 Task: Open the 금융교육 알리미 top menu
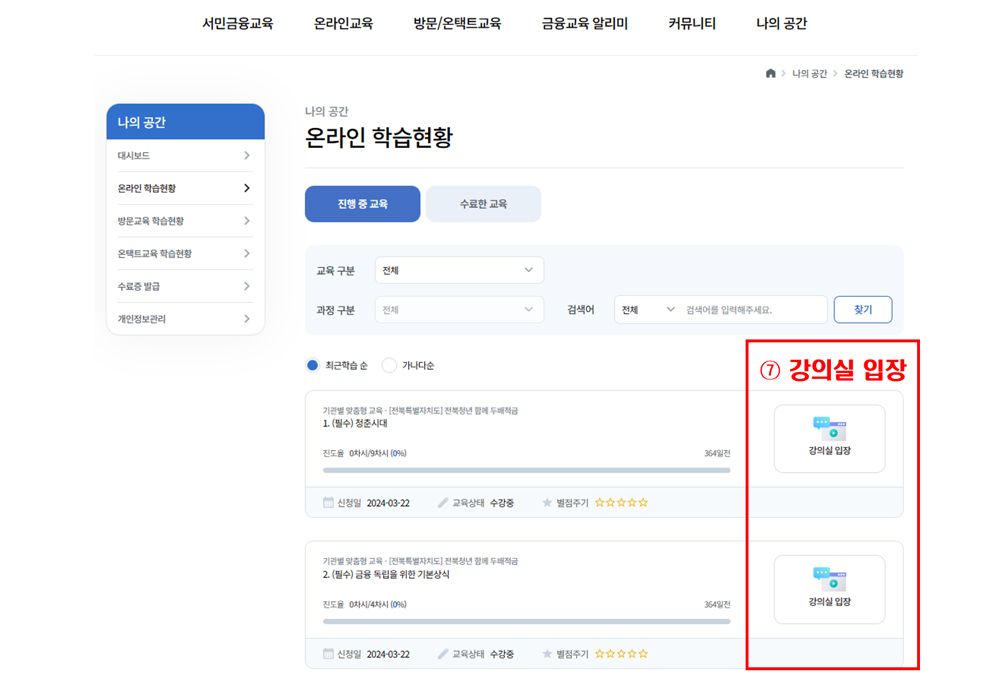585,24
